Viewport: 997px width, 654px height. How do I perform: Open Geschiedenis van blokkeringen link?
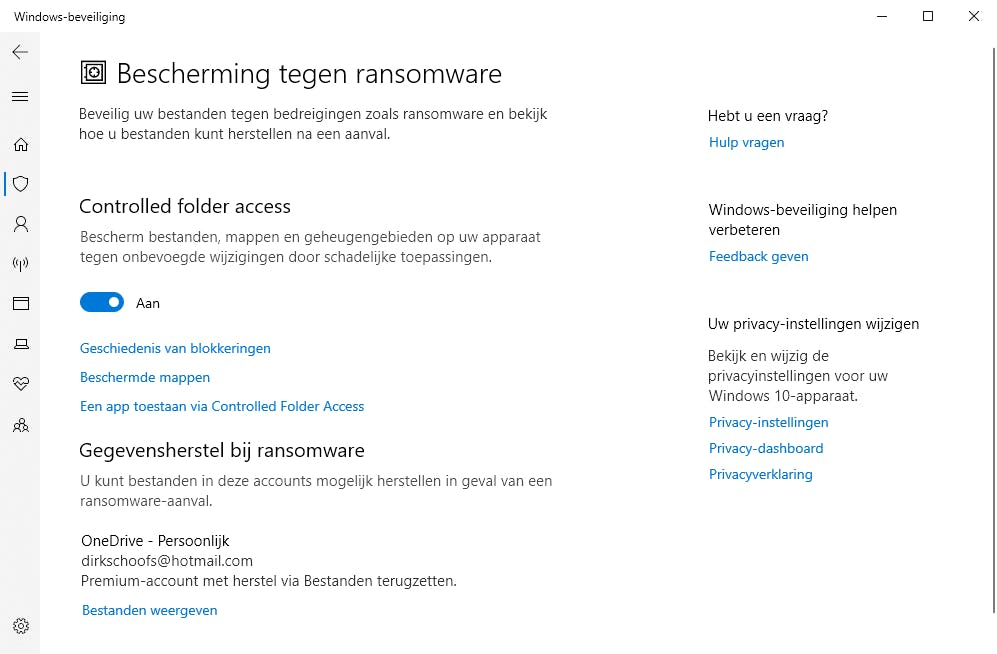(175, 348)
